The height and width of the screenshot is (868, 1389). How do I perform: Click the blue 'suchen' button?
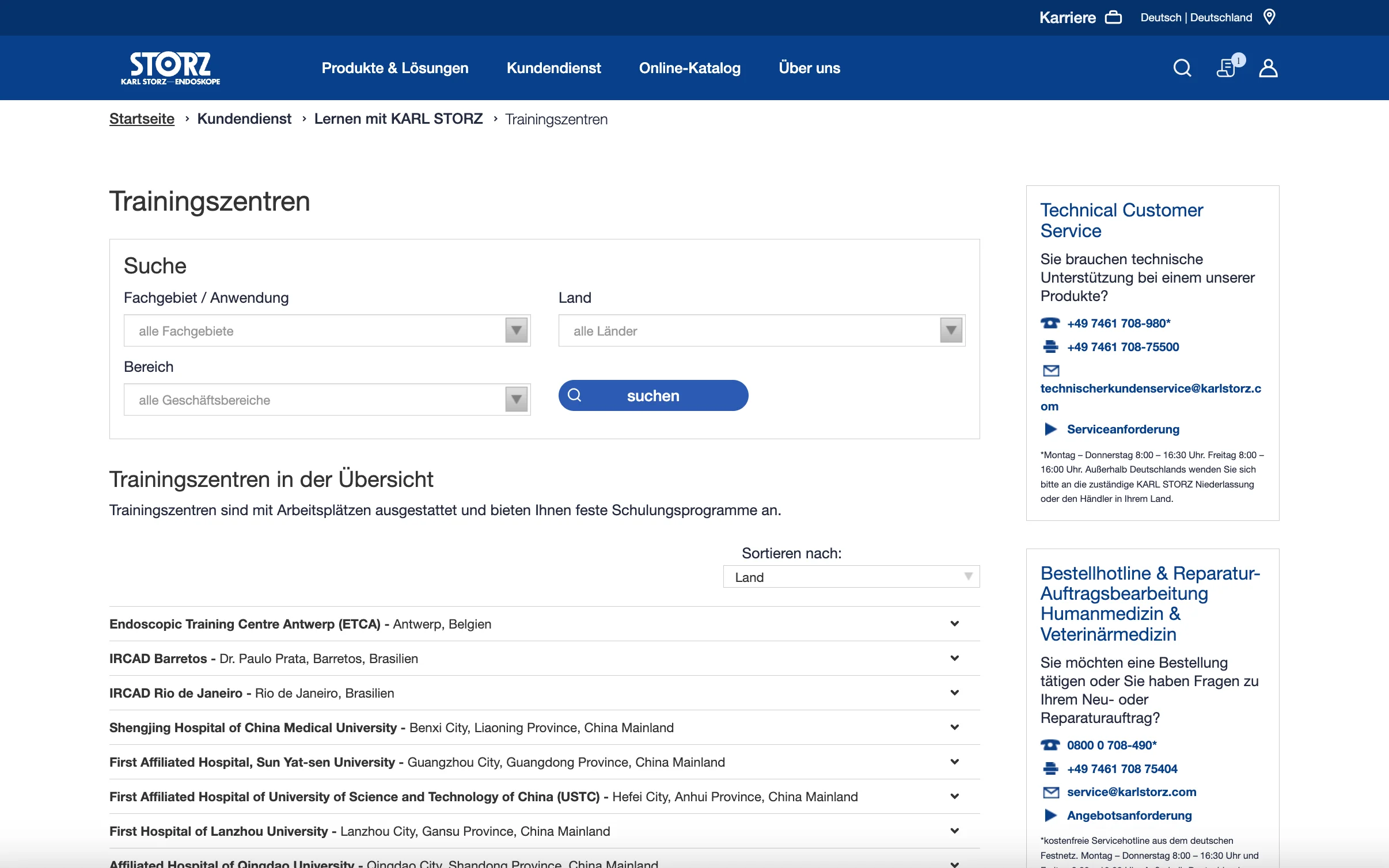[653, 395]
